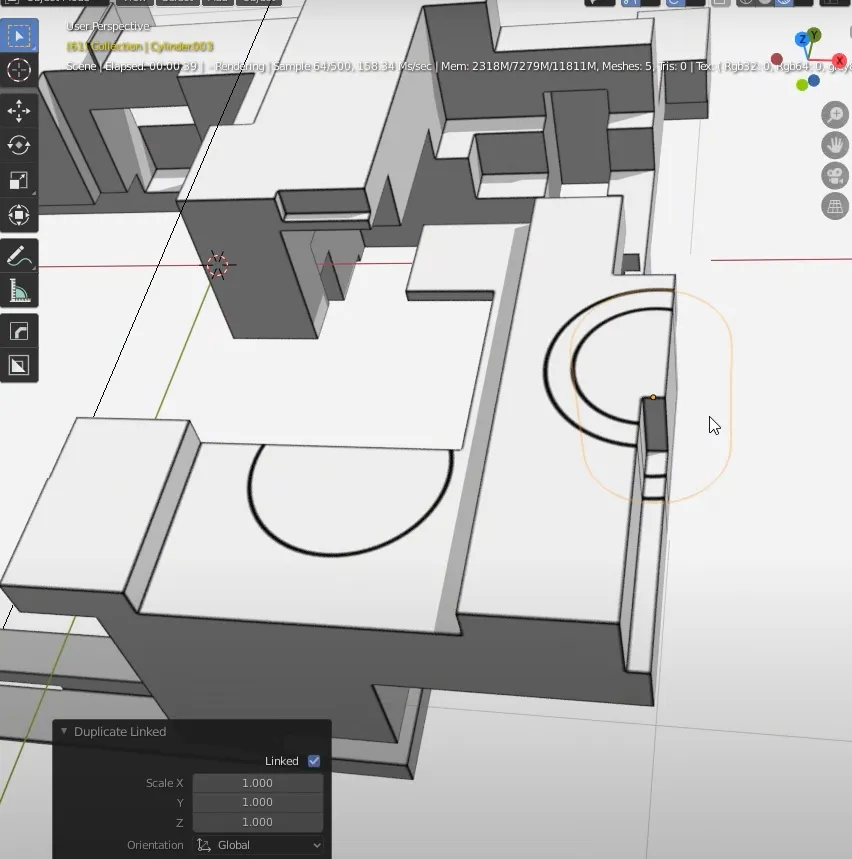Screen dimensions: 852x859
Task: Click the hand Pan view button
Action: coord(835,146)
